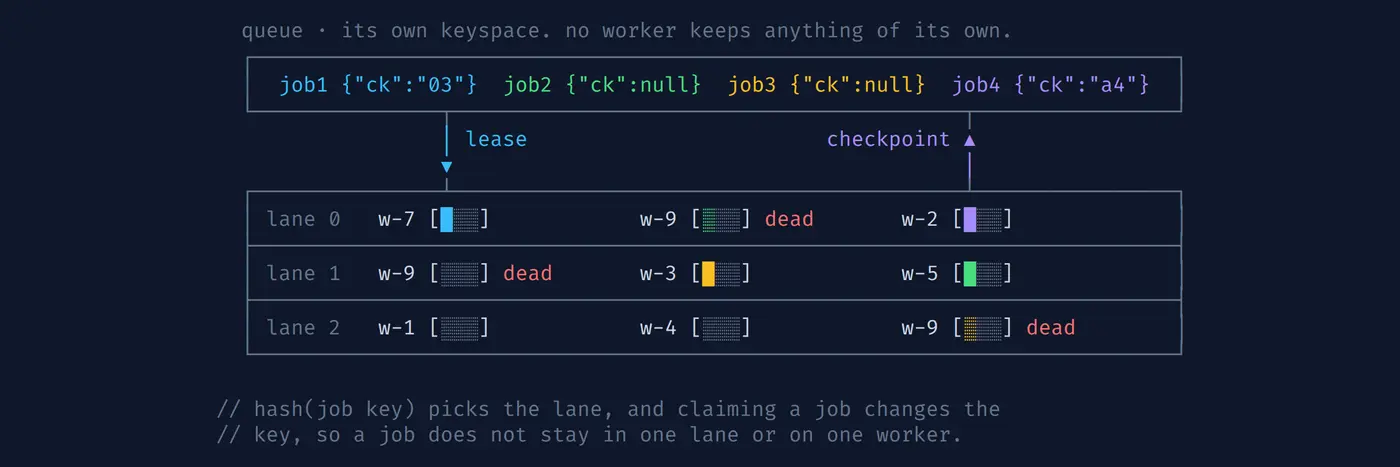Click the w-9 worker name in lane 1
Image resolution: width=1400 pixels, height=467 pixels.
point(396,273)
